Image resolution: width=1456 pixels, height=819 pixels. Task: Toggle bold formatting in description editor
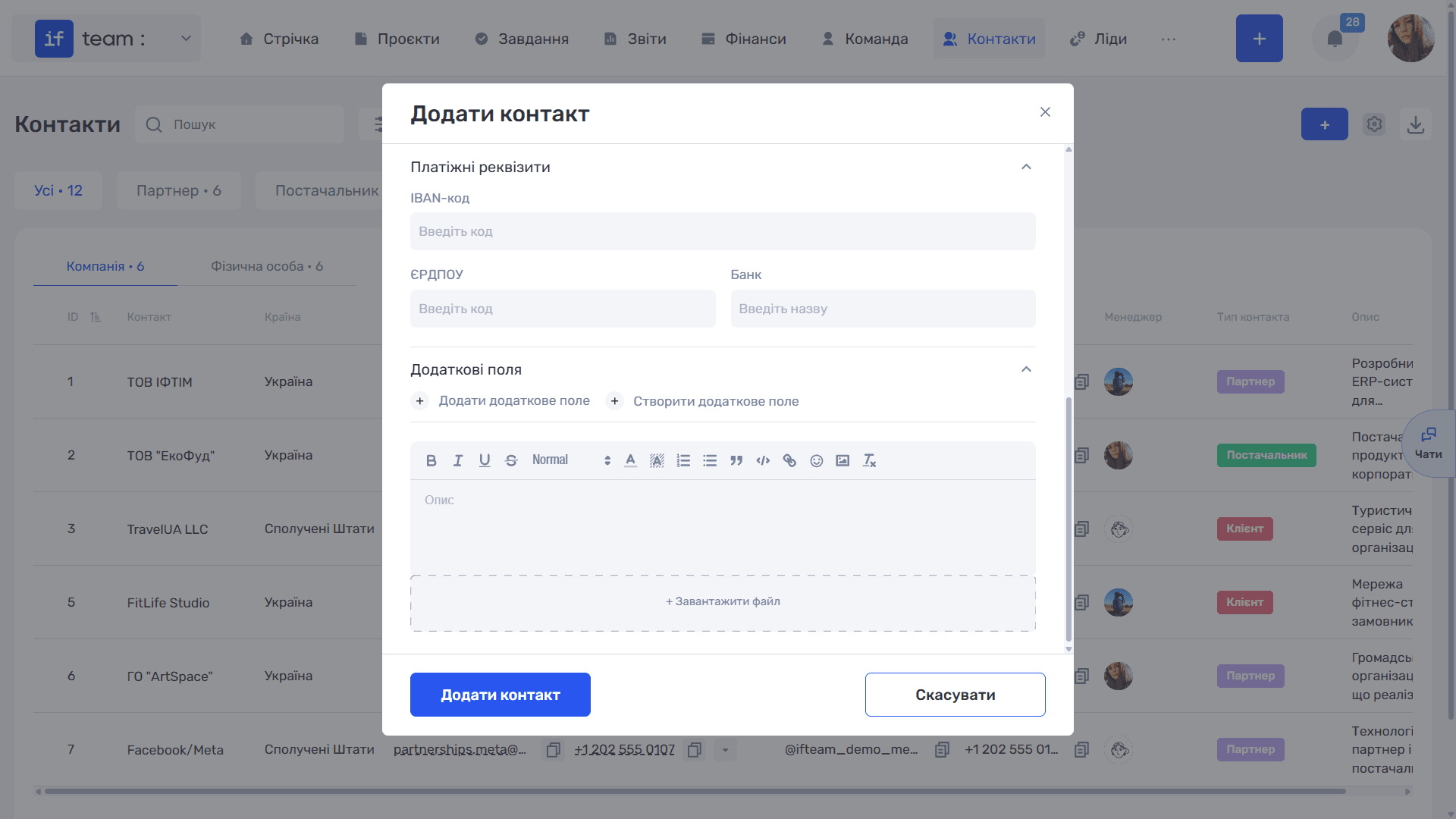pyautogui.click(x=431, y=460)
